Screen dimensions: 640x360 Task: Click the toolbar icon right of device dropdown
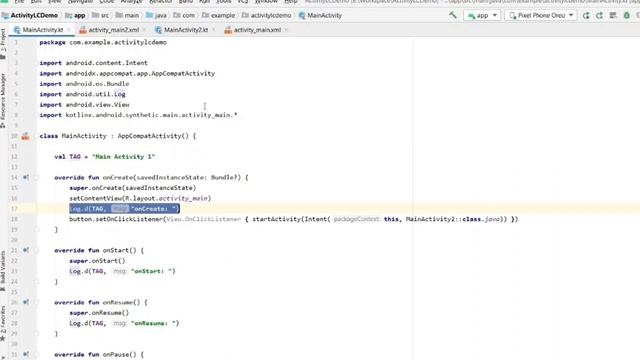[x=586, y=16]
